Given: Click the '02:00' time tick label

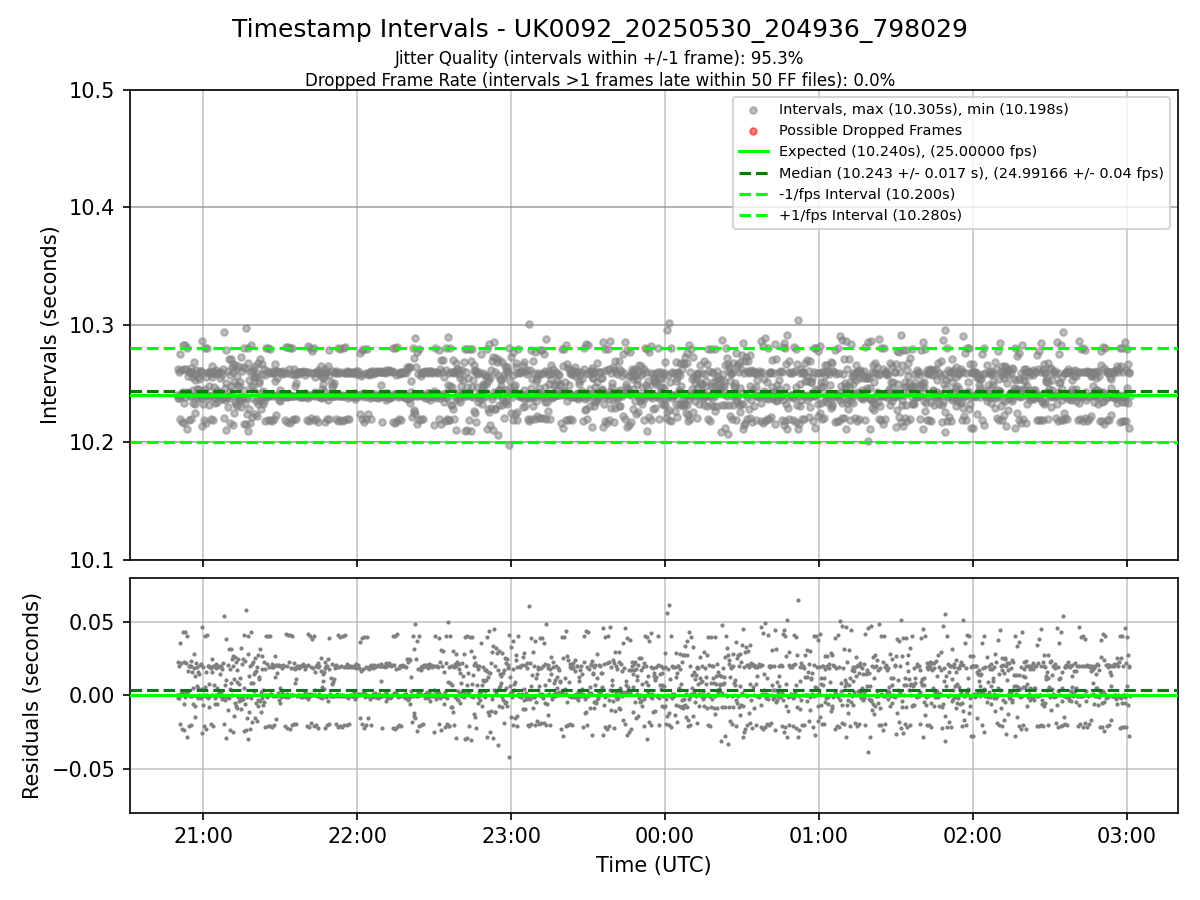Looking at the screenshot, I should click(x=973, y=834).
